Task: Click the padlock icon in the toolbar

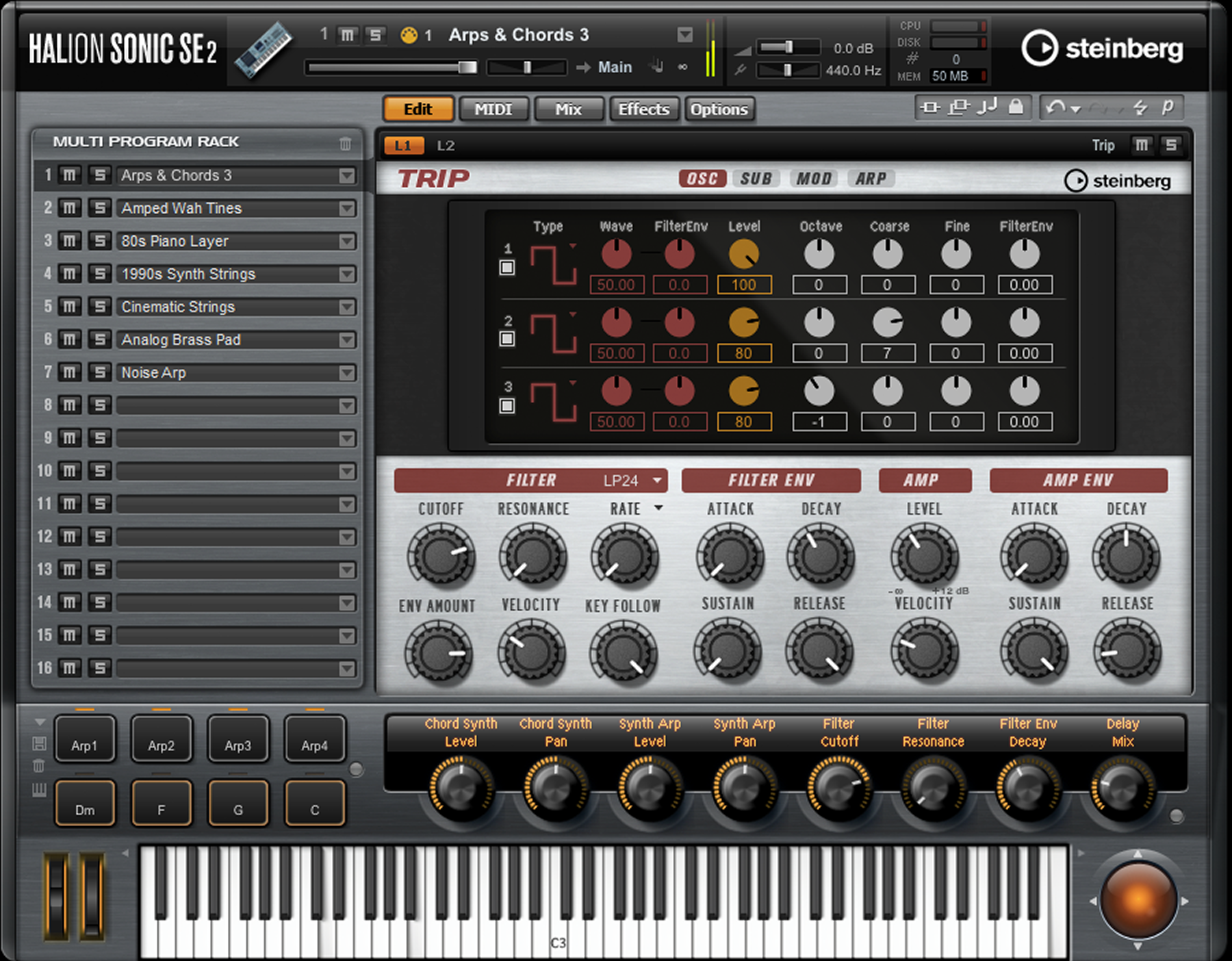Action: pos(1016,107)
